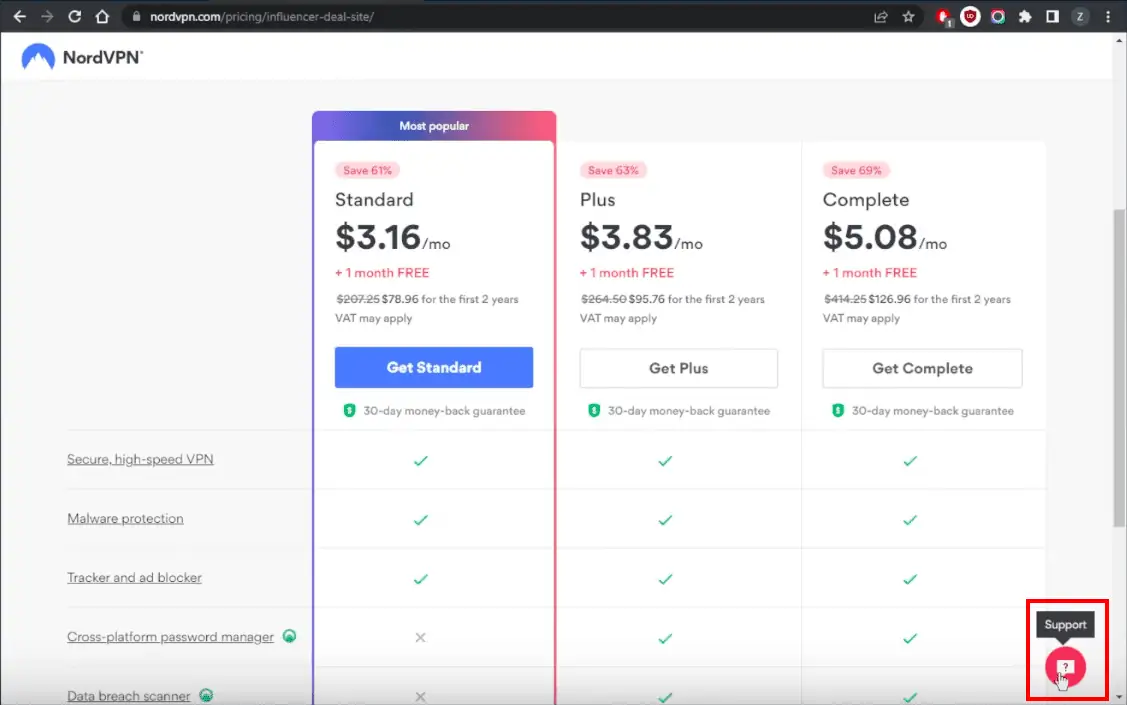Image resolution: width=1127 pixels, height=705 pixels.
Task: Open the three-dot Chrome menu
Action: coord(1108,17)
